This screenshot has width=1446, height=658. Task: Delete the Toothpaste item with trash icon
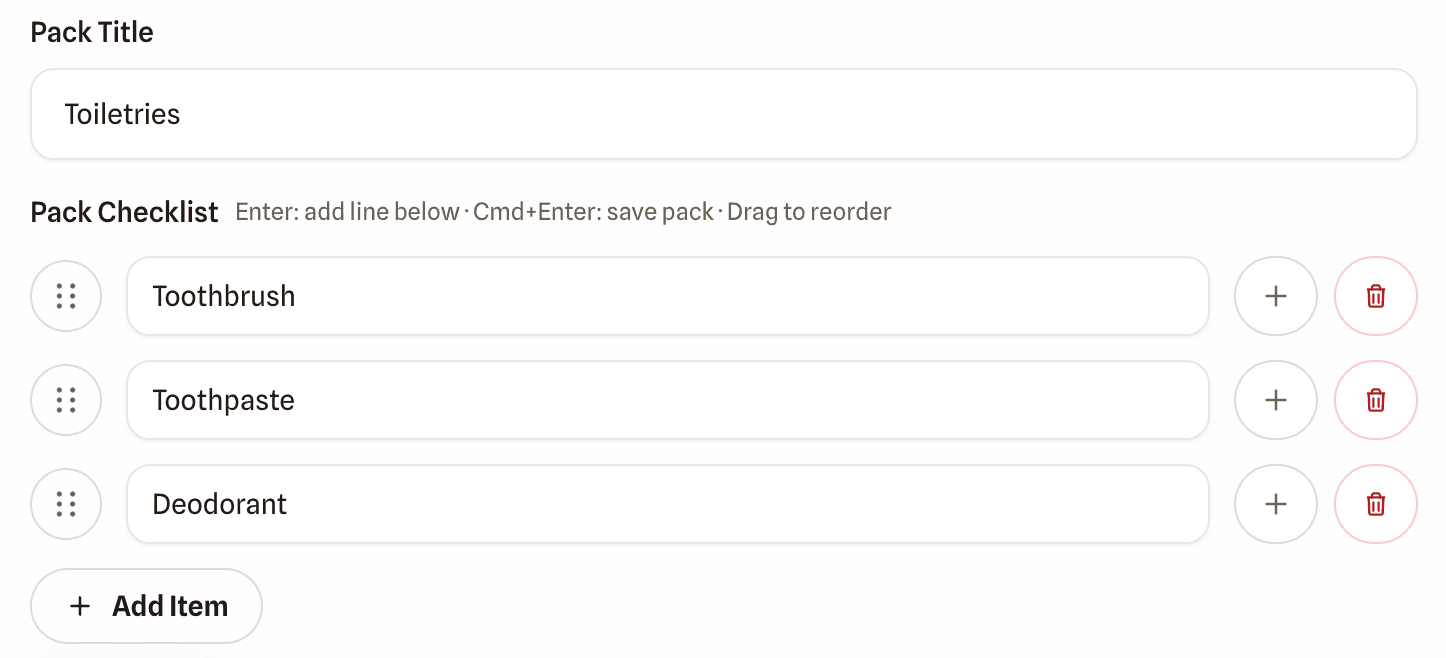[1376, 400]
